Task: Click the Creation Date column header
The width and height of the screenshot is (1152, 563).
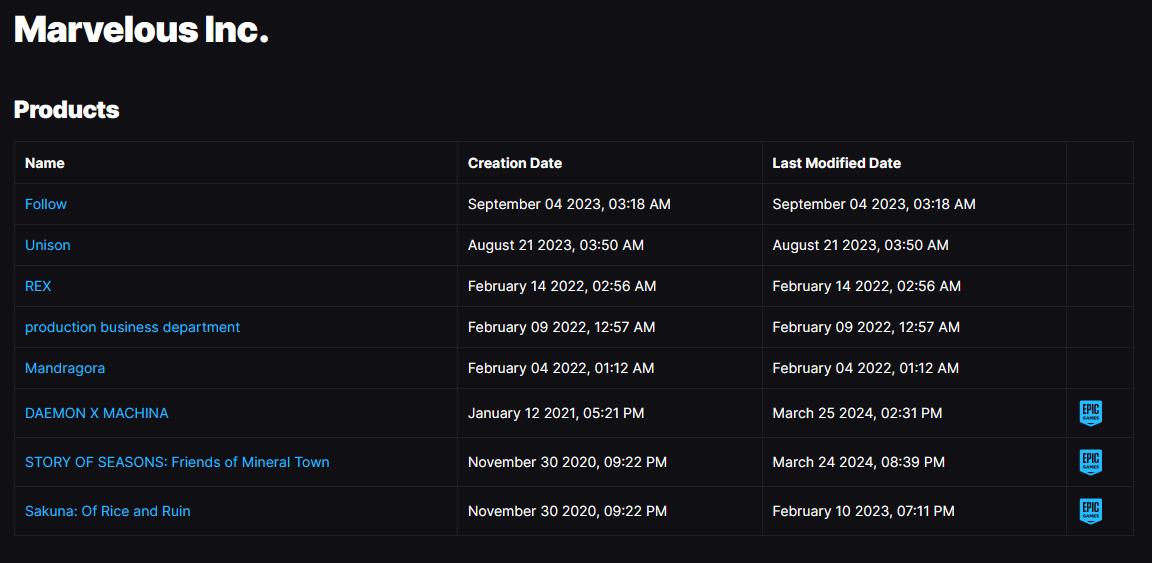Action: (515, 163)
